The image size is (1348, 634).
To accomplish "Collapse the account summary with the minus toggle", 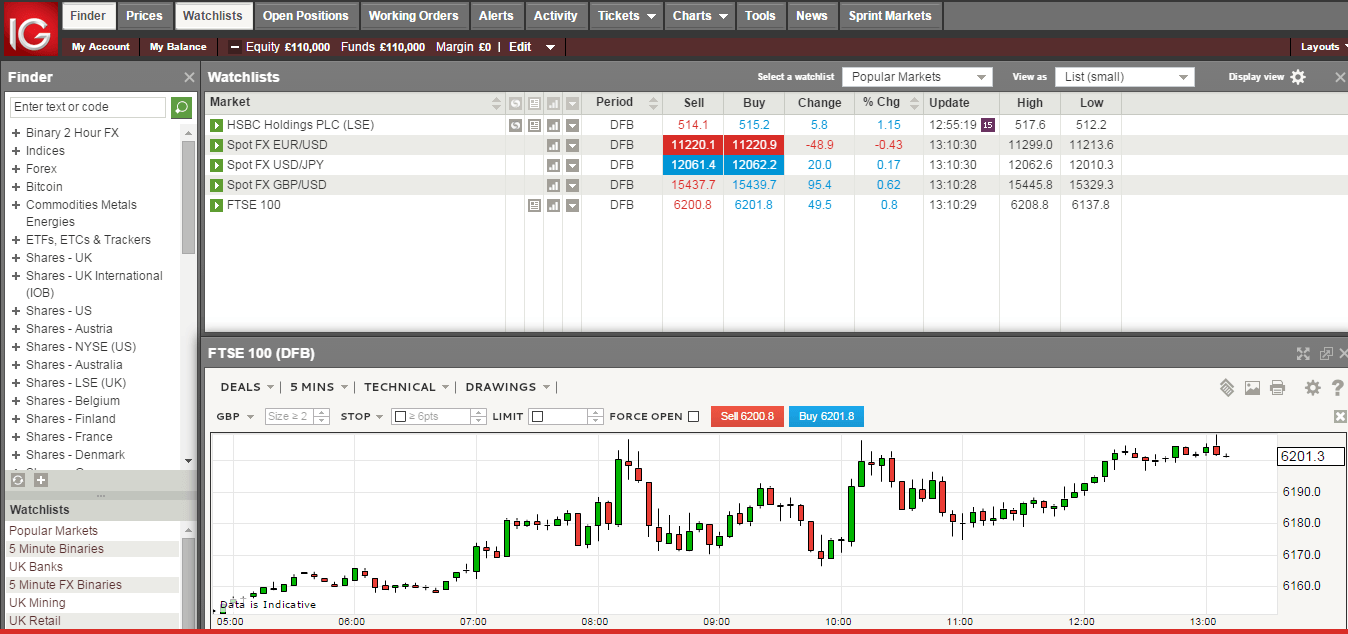I will [x=235, y=47].
